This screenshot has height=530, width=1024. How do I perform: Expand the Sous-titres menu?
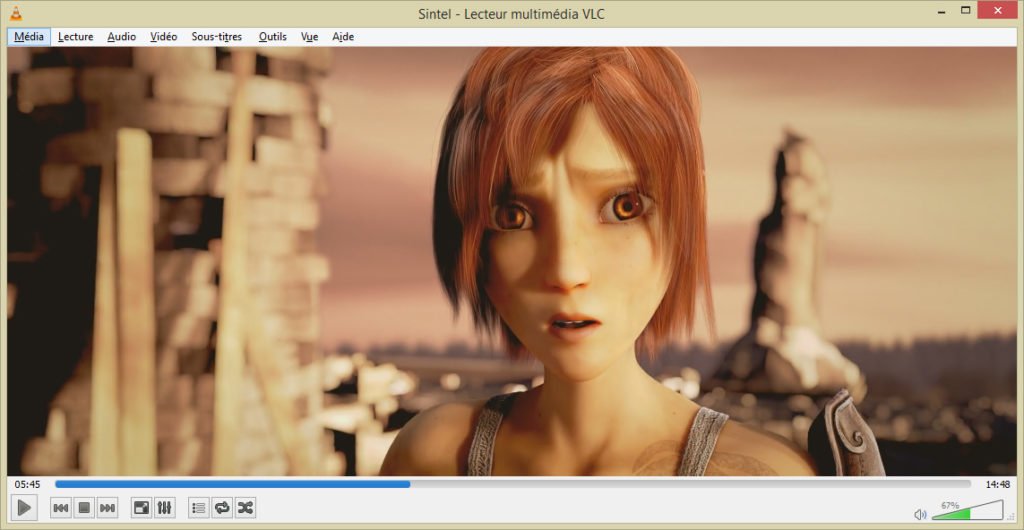pyautogui.click(x=216, y=37)
